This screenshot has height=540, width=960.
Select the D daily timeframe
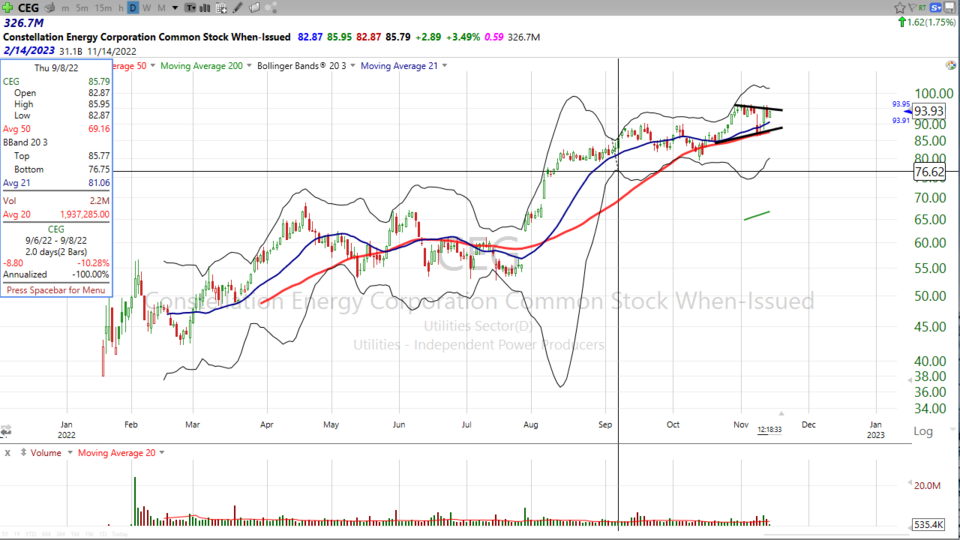point(133,8)
